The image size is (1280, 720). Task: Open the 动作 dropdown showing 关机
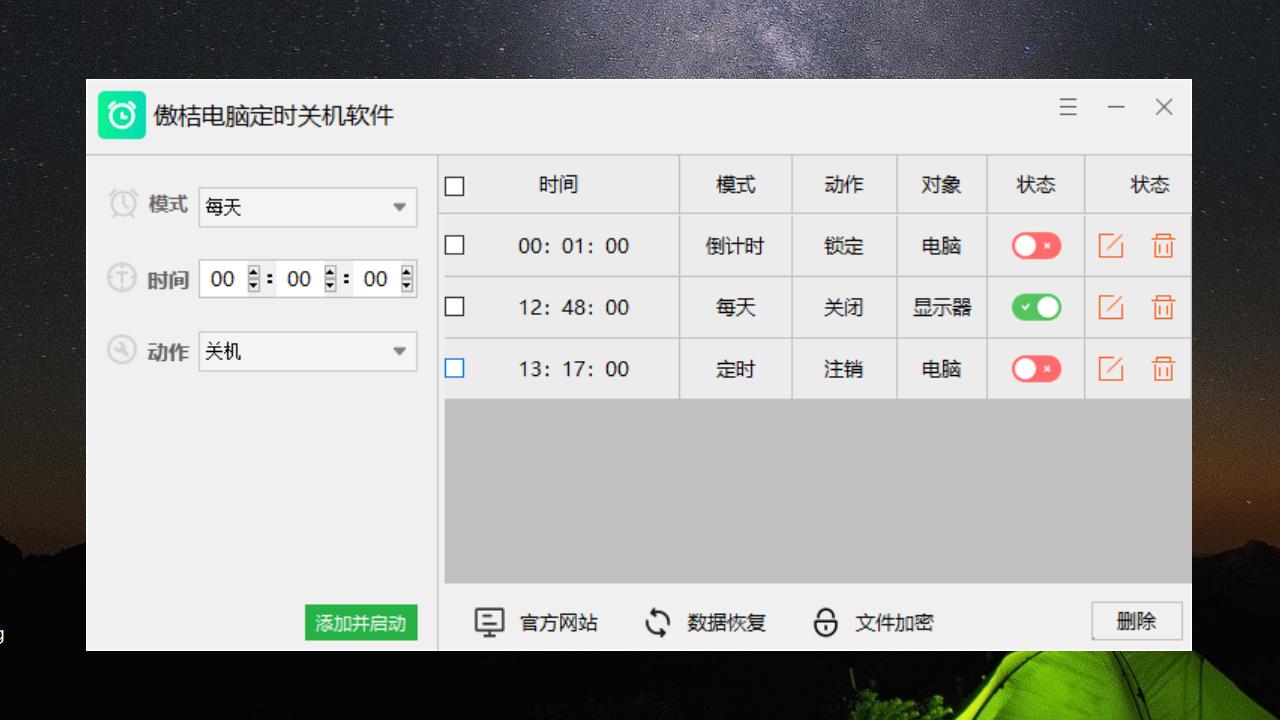(x=307, y=351)
